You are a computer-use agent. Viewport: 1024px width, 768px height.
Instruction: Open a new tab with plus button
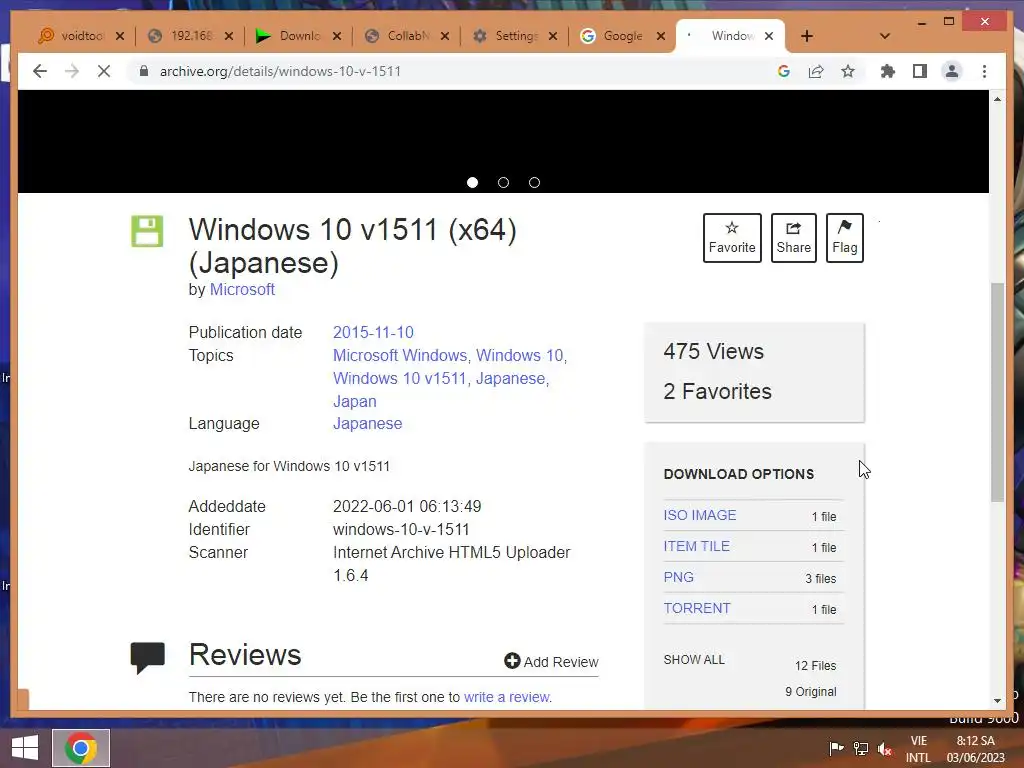click(x=807, y=36)
